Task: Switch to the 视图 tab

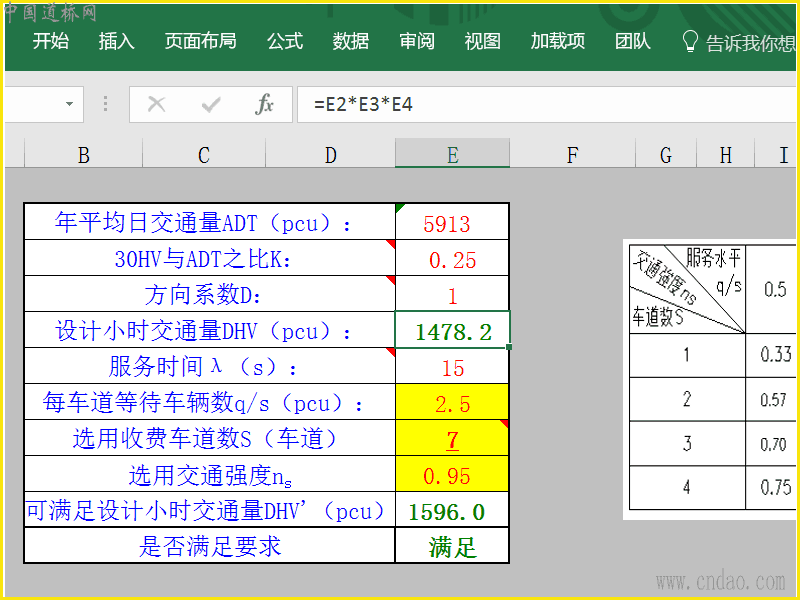Action: pyautogui.click(x=483, y=41)
